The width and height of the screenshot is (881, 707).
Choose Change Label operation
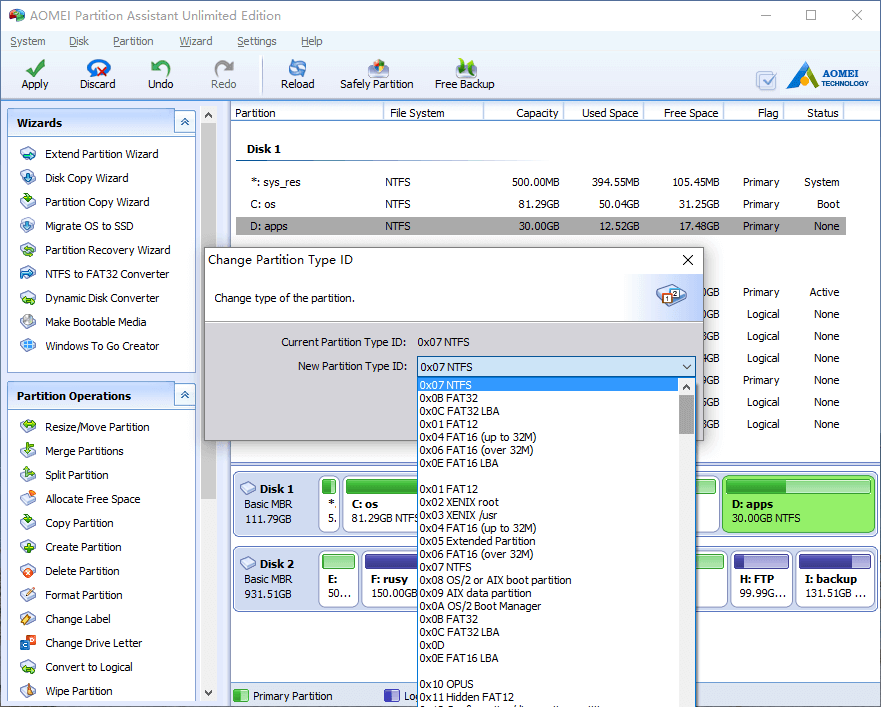78,619
